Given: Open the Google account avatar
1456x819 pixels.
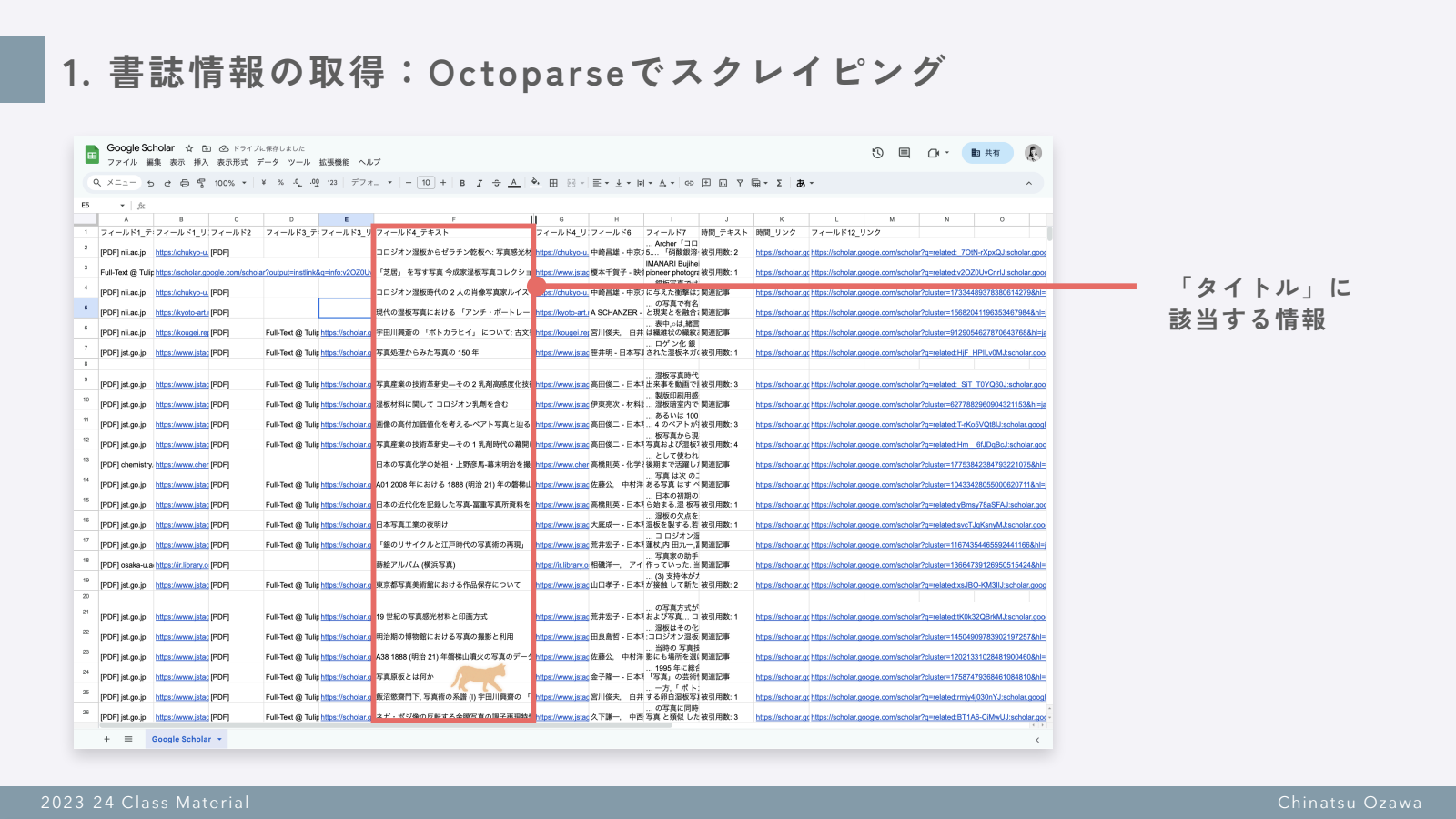Looking at the screenshot, I should click(x=1033, y=153).
